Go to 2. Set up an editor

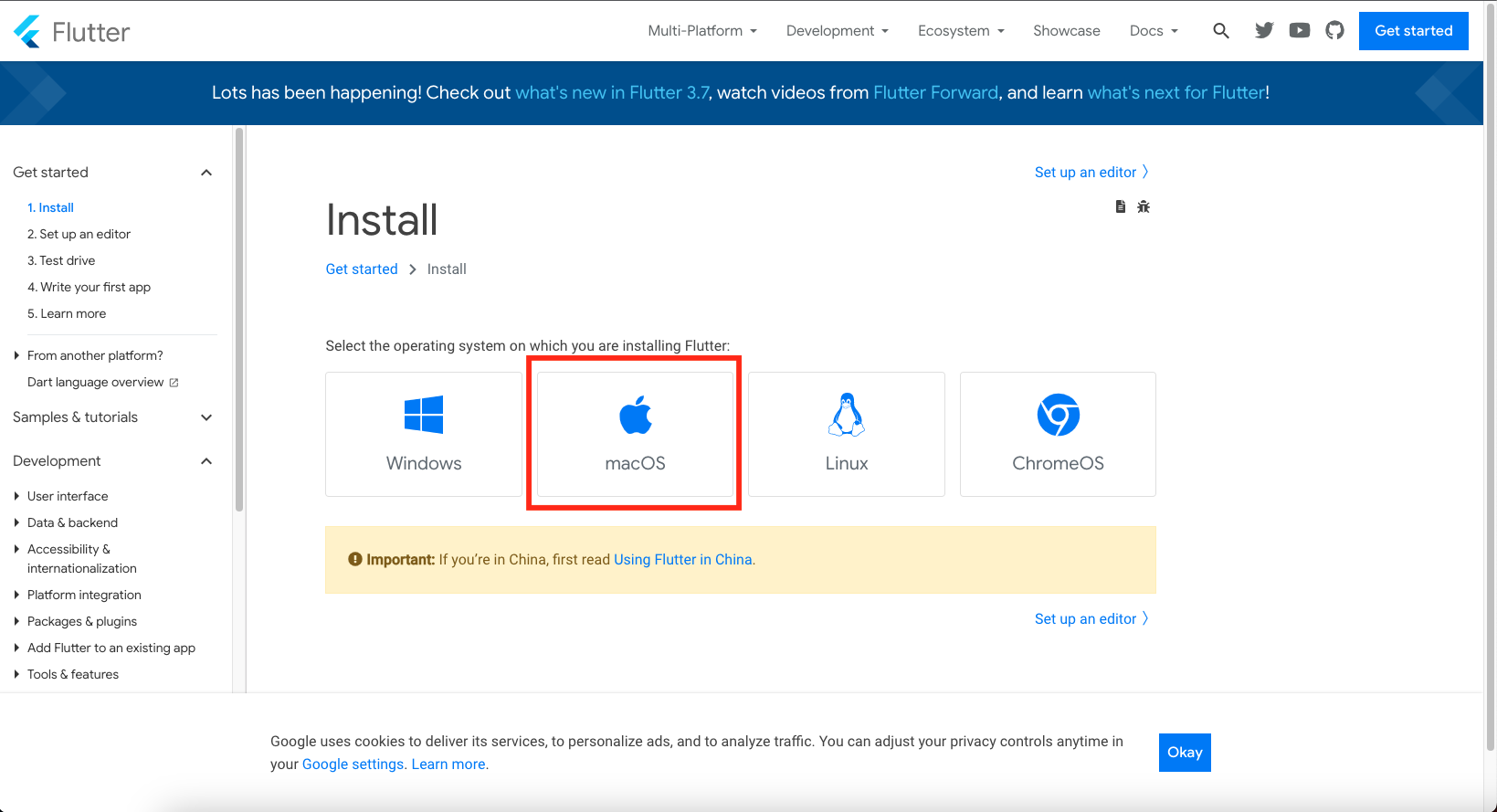(79, 234)
